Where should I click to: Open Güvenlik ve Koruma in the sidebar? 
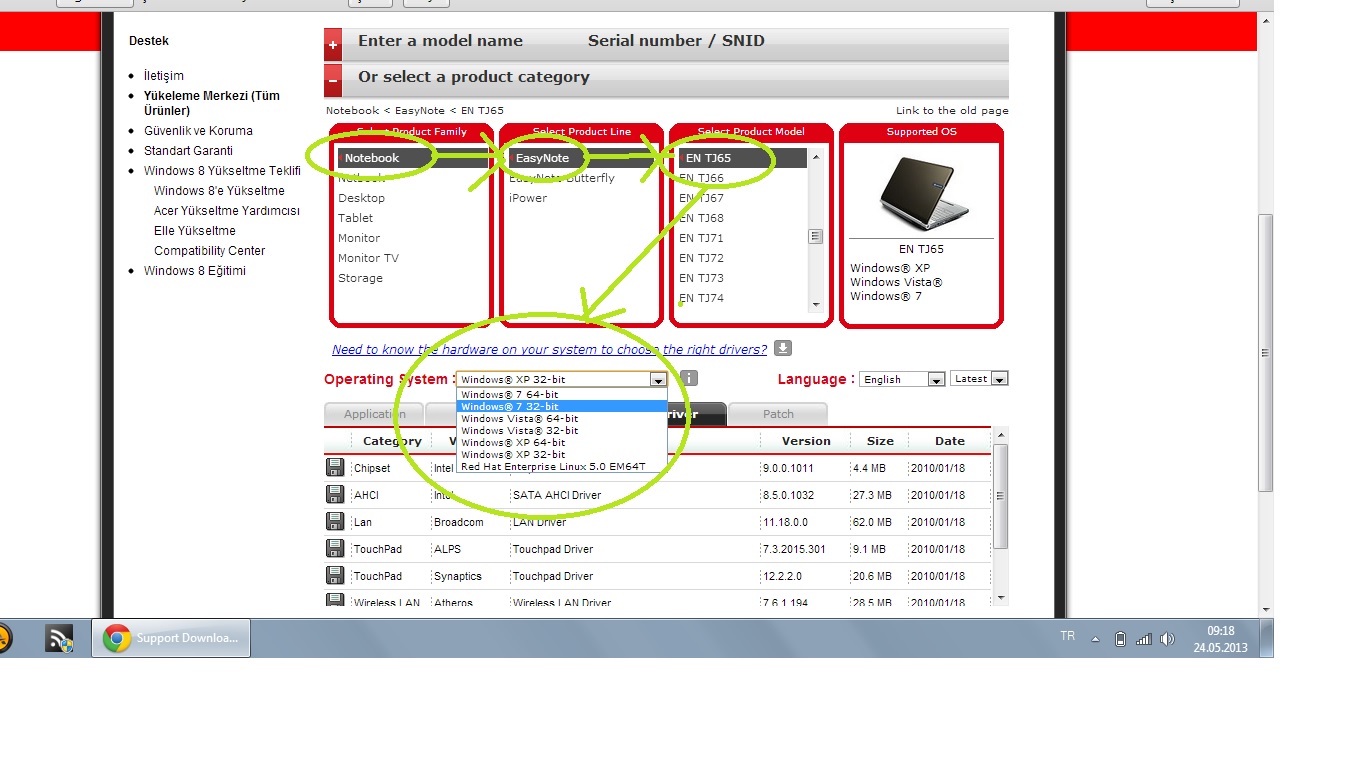coord(198,131)
